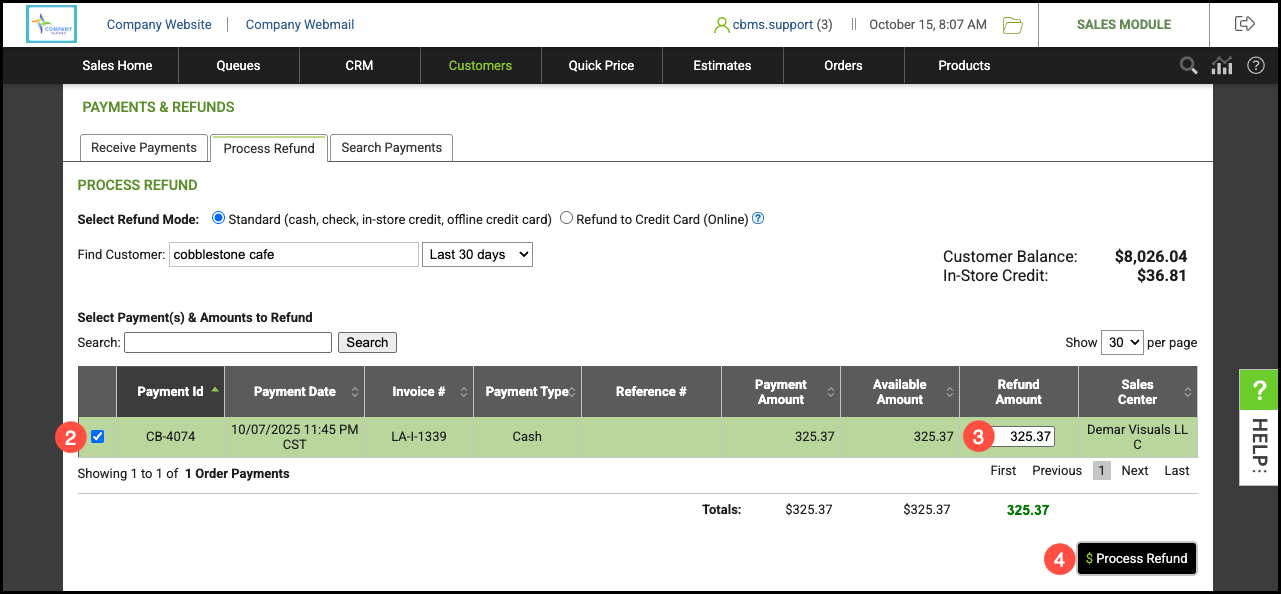Go to First page link
This screenshot has width=1281, height=594.
[1003, 470]
